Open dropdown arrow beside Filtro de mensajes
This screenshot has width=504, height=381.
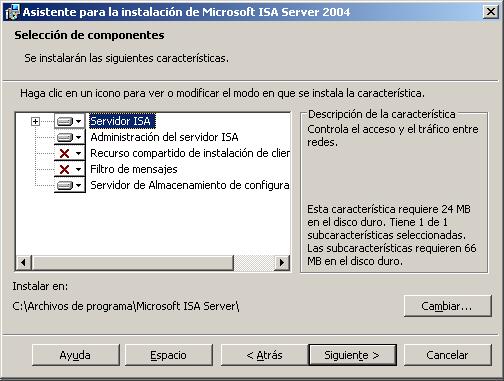[x=78, y=169]
